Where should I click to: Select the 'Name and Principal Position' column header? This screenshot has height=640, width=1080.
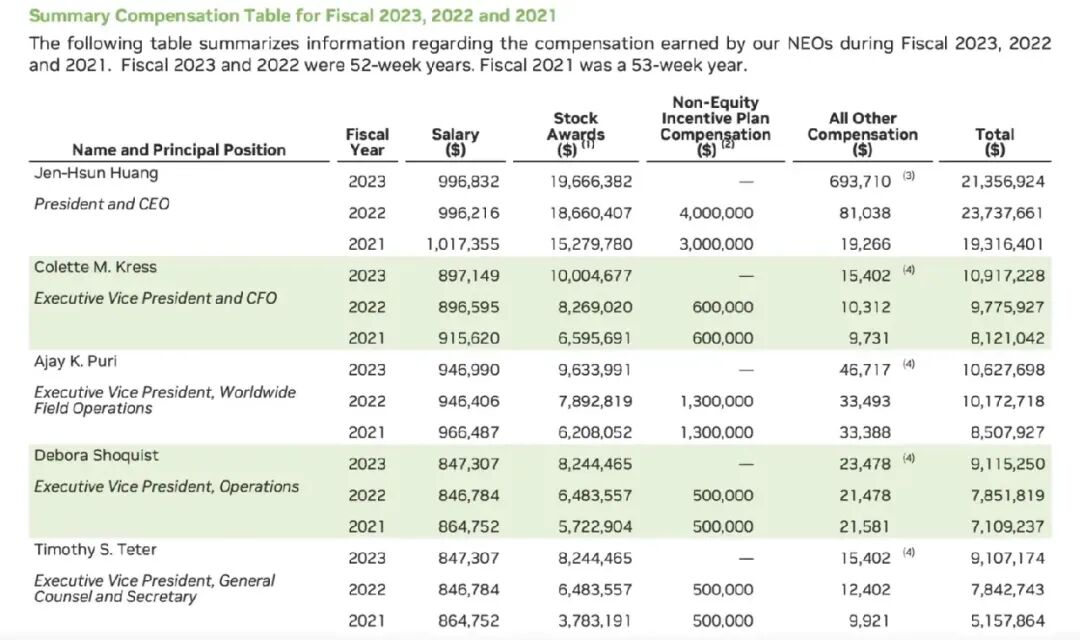179,150
